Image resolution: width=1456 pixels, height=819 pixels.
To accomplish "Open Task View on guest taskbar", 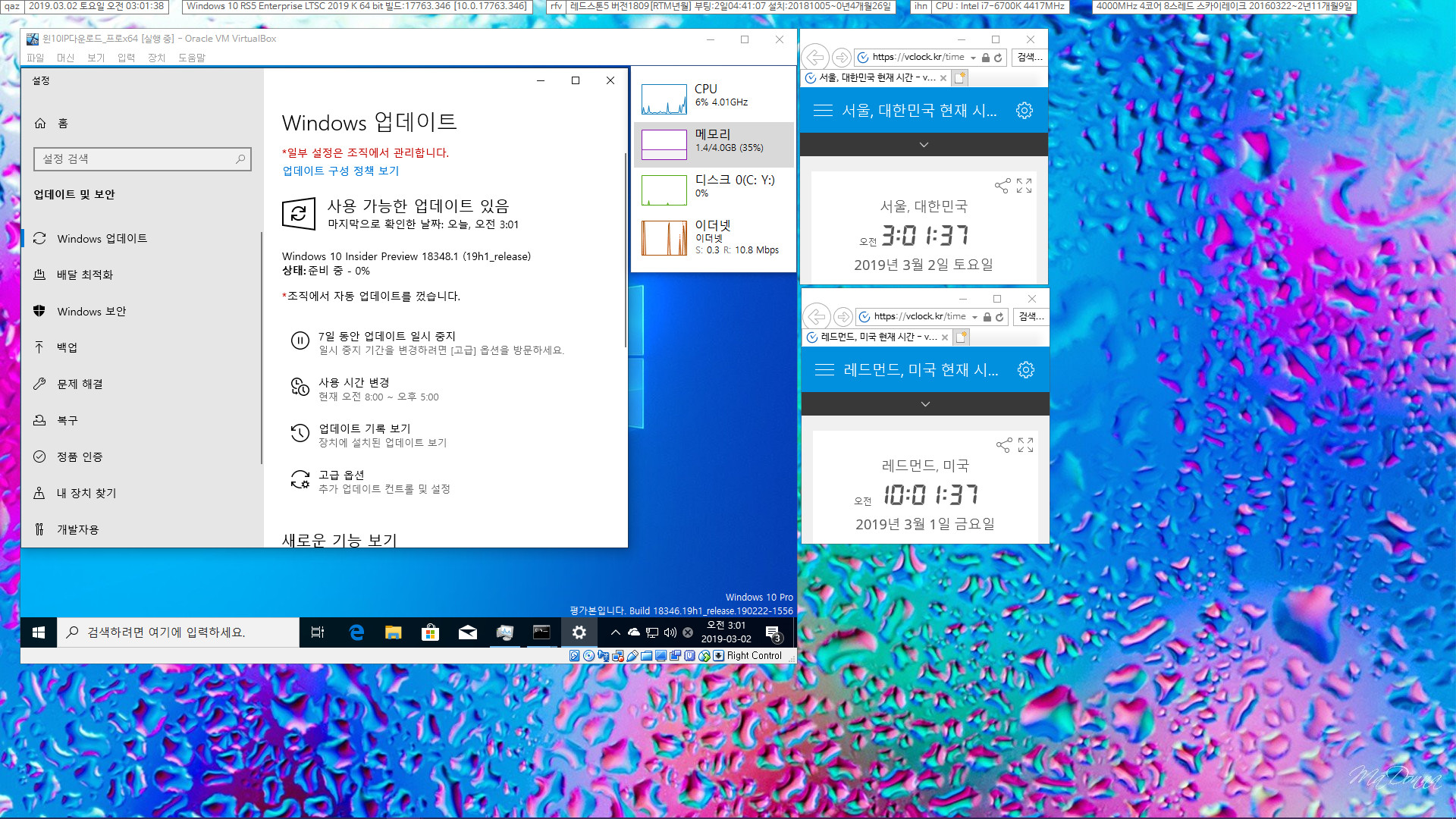I will [x=318, y=632].
